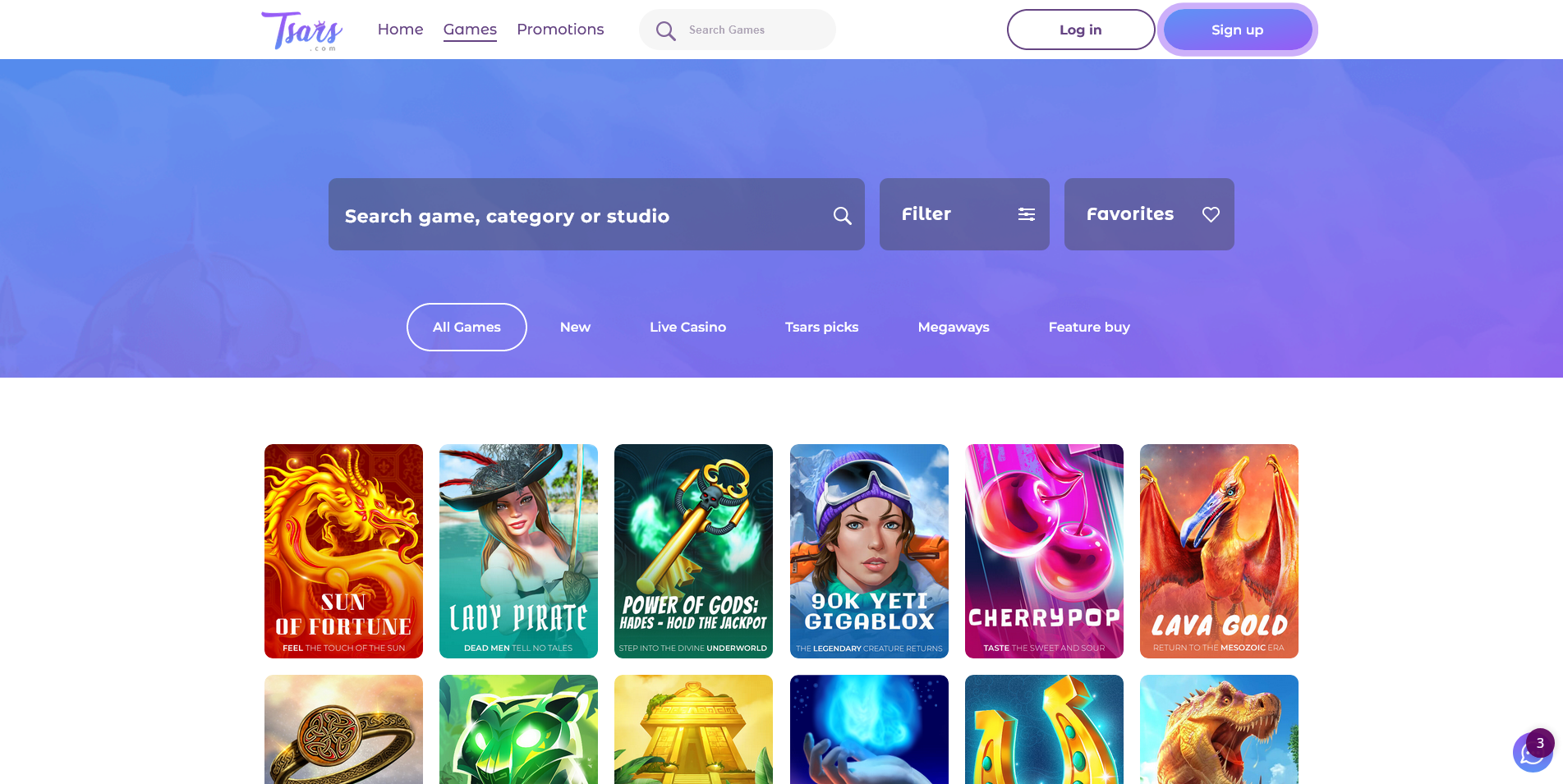Open the Sun of Fortune game
This screenshot has height=784, width=1563.
[x=343, y=551]
